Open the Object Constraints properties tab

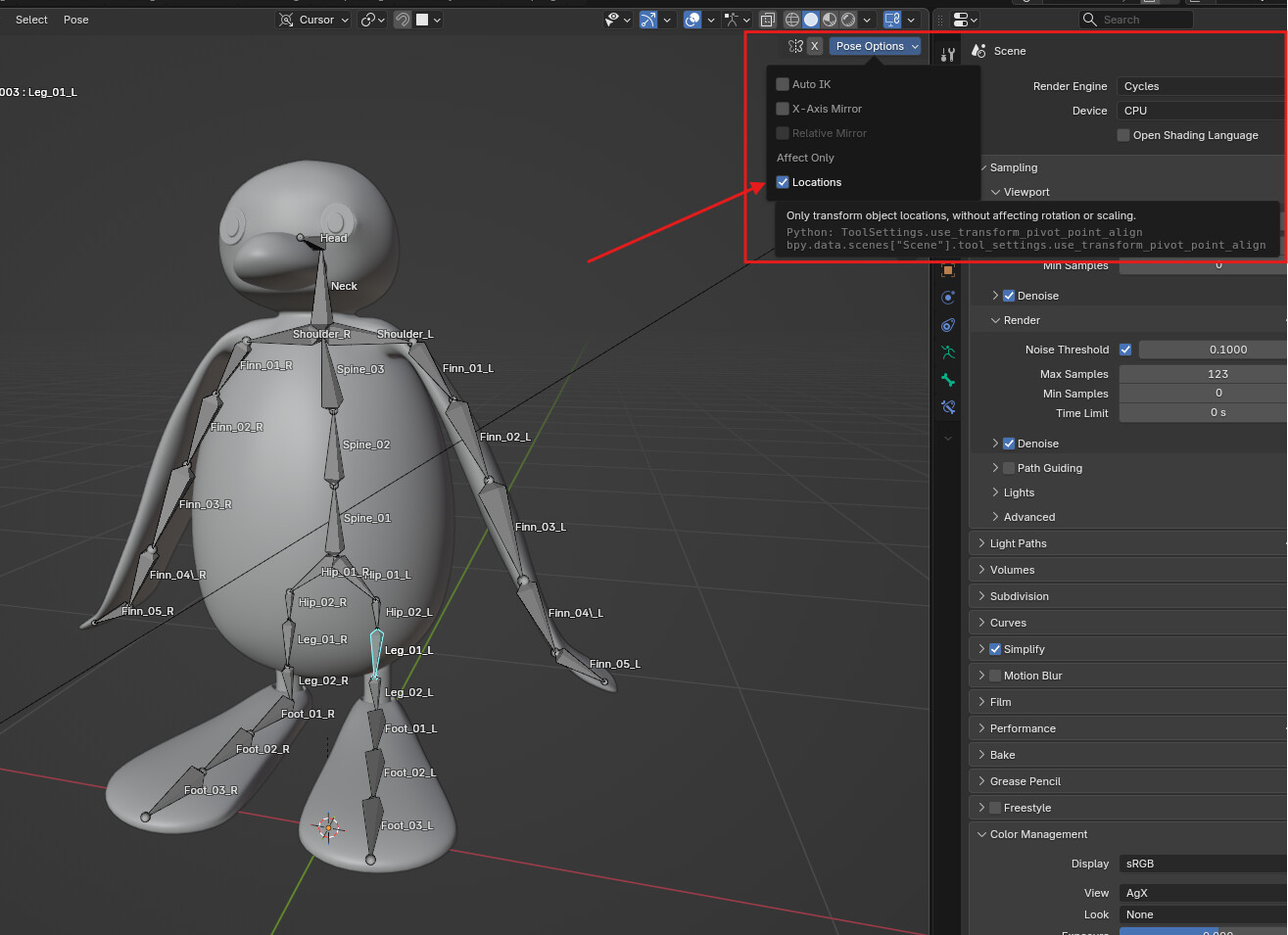pos(947,325)
